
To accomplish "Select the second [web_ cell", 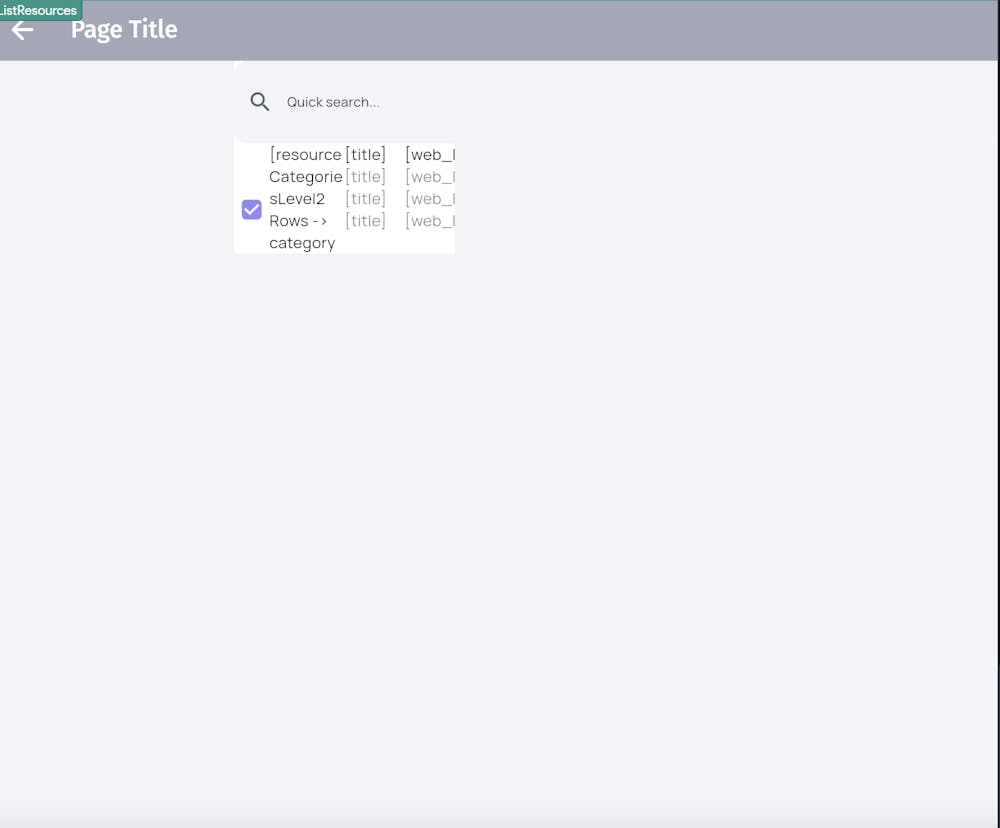I will click(429, 177).
